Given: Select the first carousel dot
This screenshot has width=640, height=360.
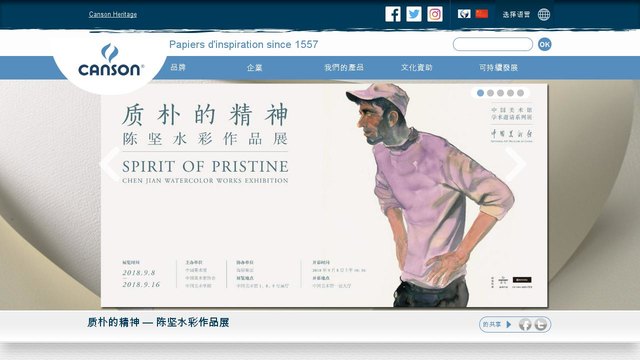Looking at the screenshot, I should (480, 93).
